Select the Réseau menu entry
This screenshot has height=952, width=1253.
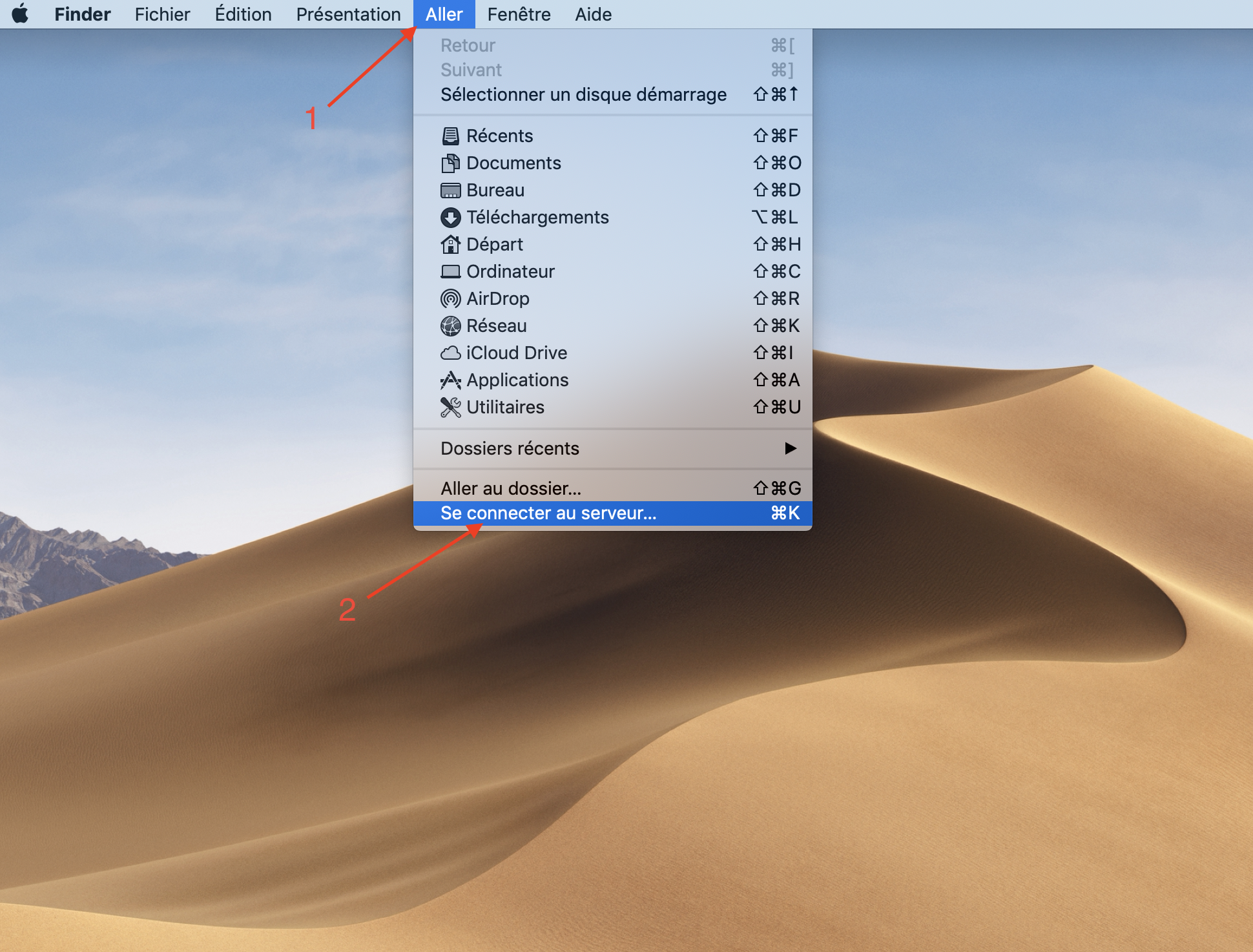[x=612, y=326]
